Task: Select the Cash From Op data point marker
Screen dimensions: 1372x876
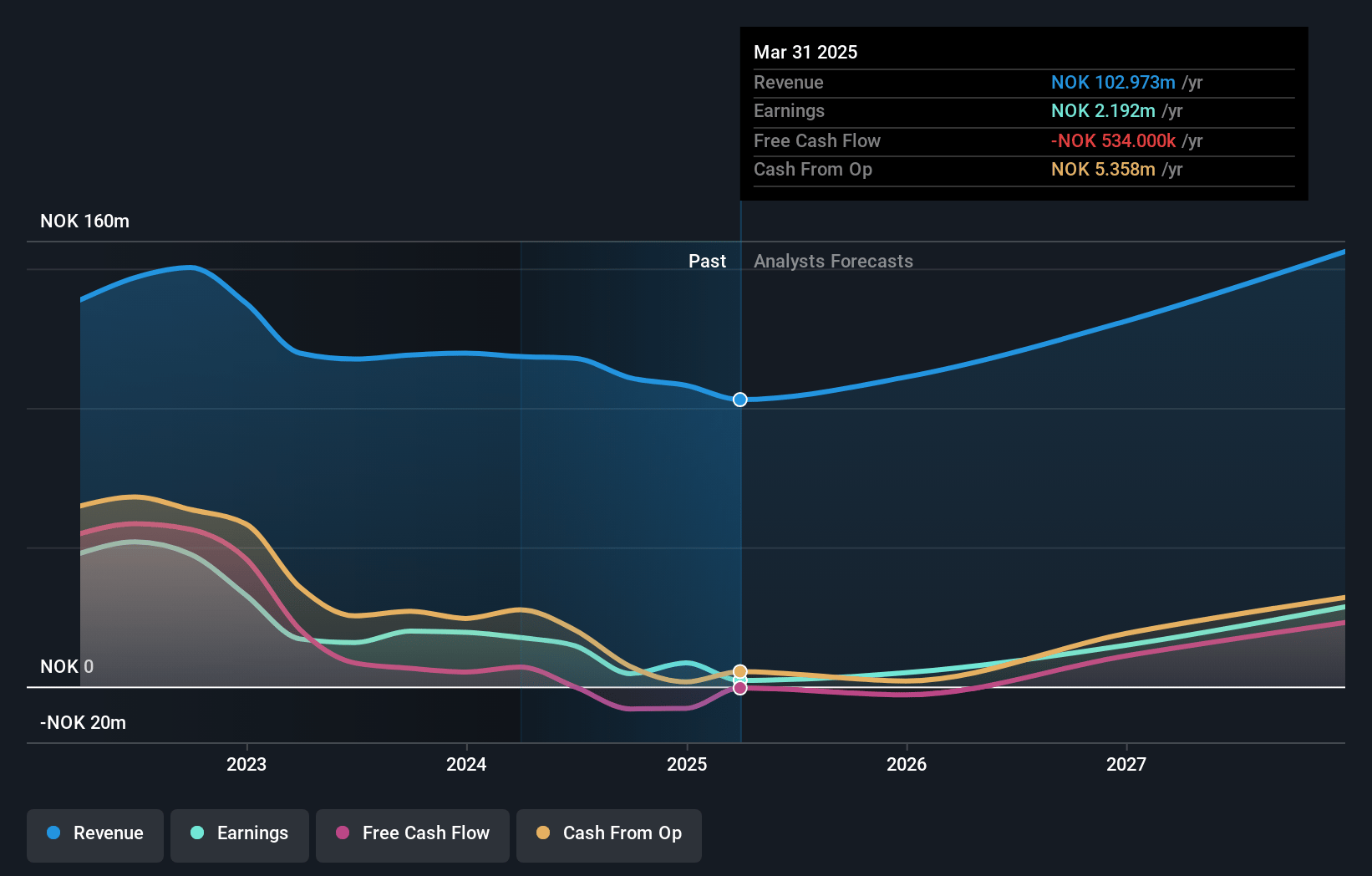Action: (740, 672)
